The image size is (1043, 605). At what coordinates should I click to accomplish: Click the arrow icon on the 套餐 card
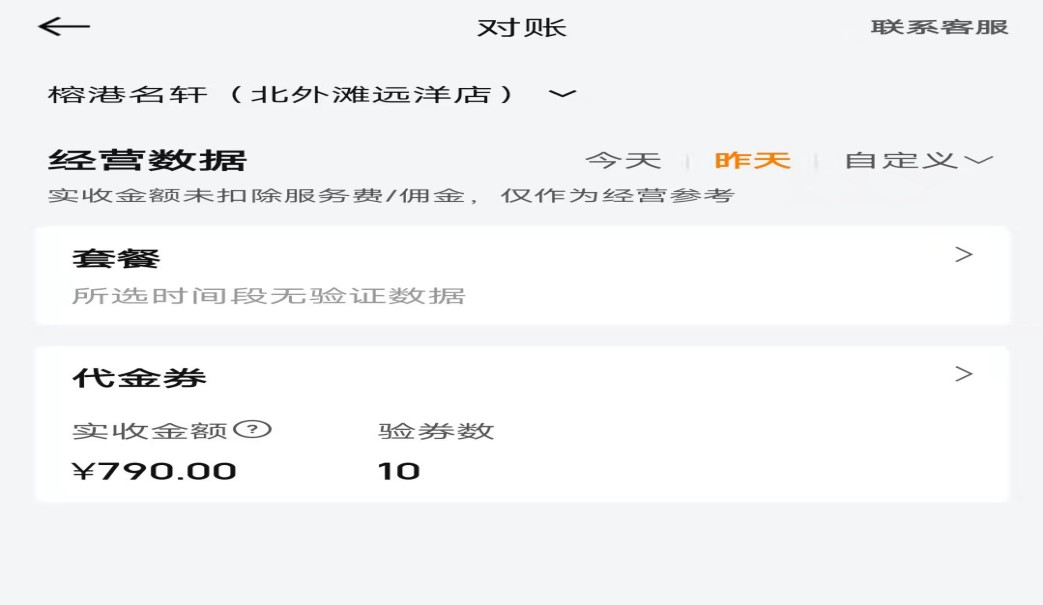(963, 255)
